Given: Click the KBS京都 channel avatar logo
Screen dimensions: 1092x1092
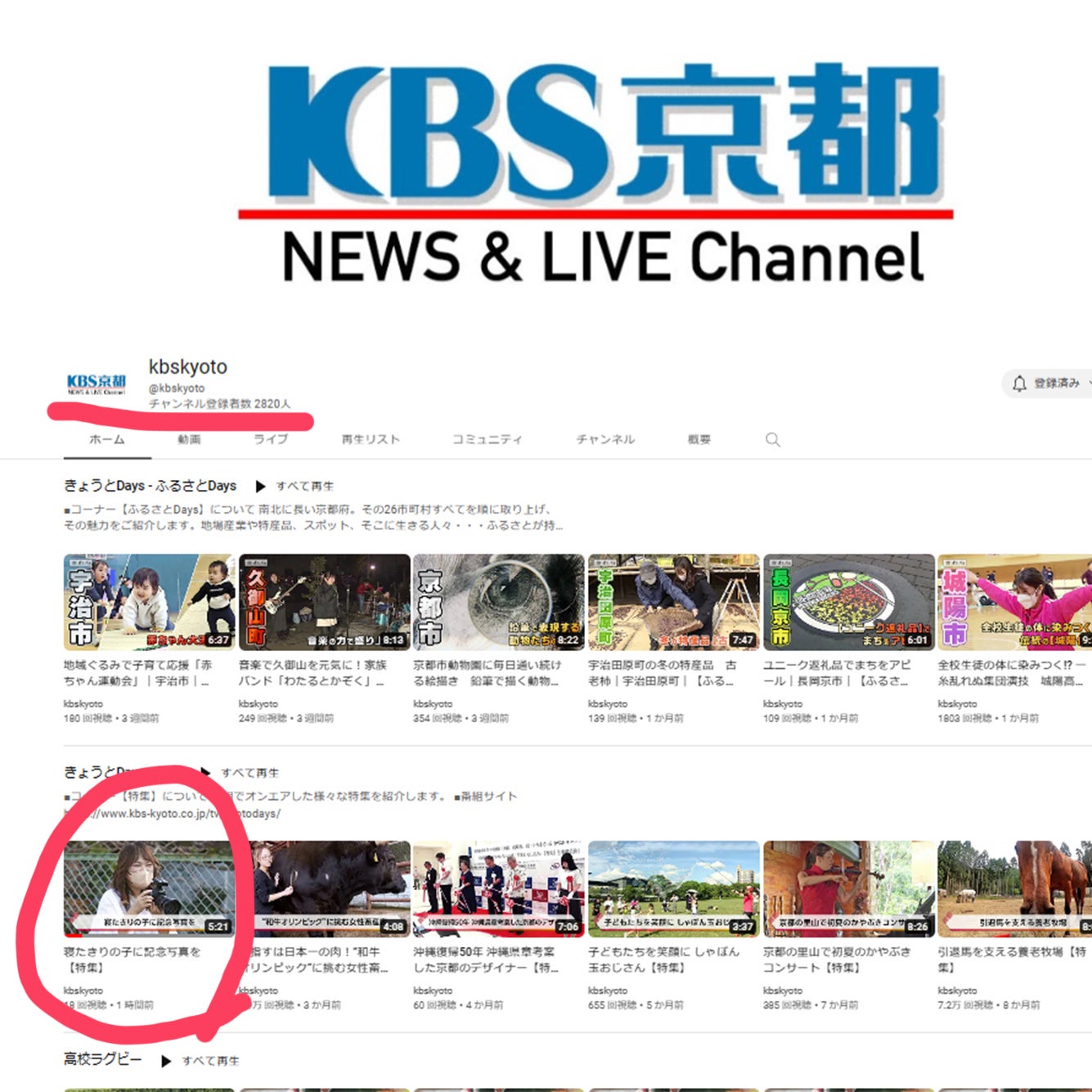Looking at the screenshot, I should click(x=97, y=384).
